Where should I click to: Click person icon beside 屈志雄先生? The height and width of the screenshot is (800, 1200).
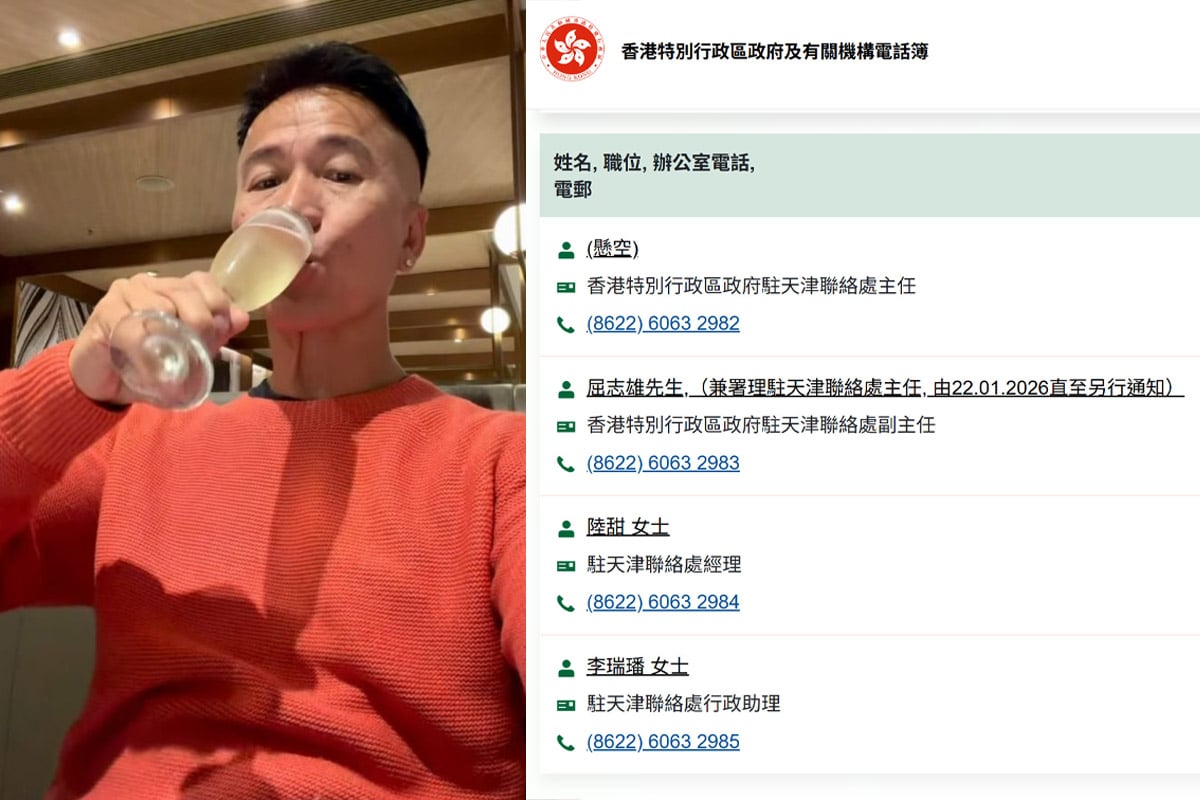click(x=566, y=388)
